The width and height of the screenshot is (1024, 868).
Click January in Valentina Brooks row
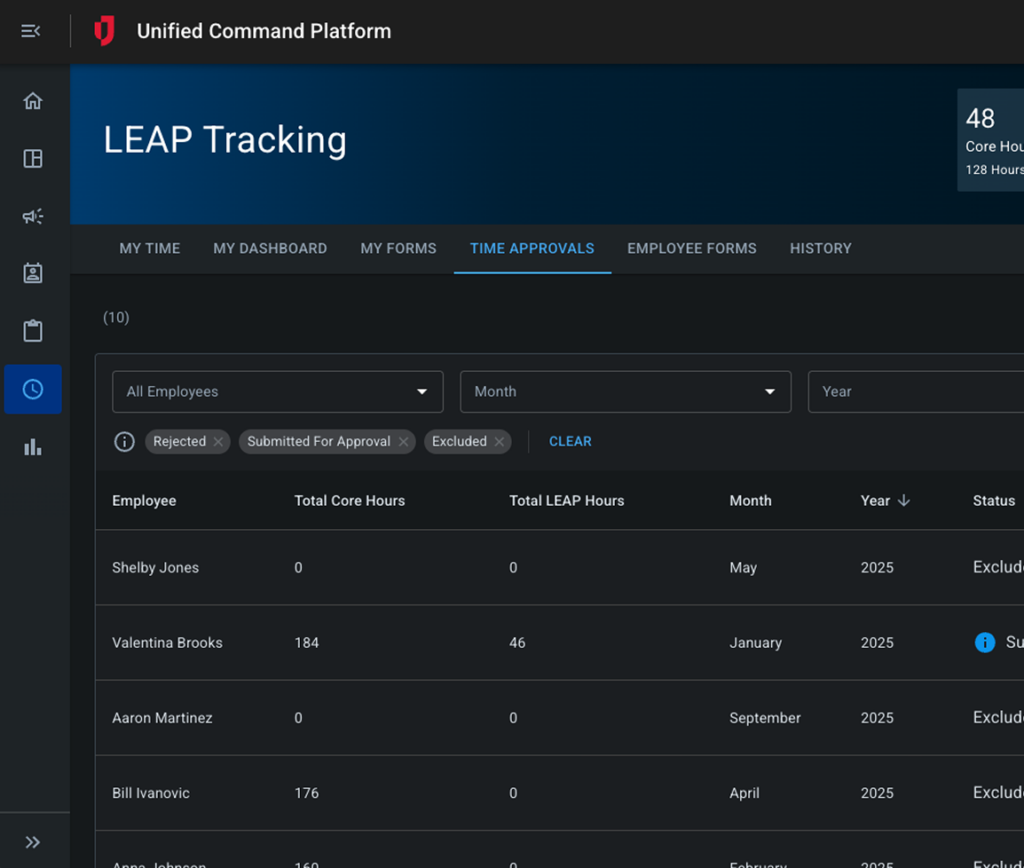click(x=756, y=643)
